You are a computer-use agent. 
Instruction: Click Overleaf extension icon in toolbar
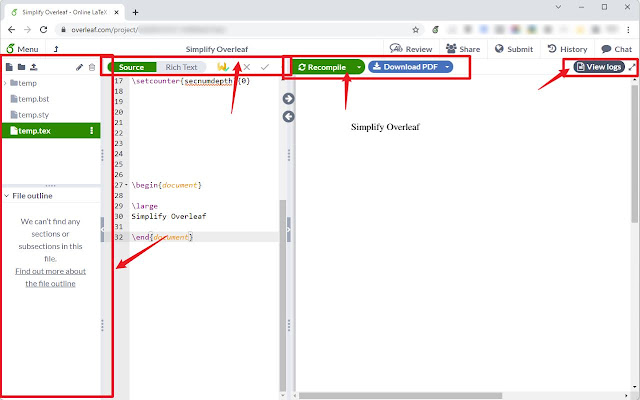436,29
